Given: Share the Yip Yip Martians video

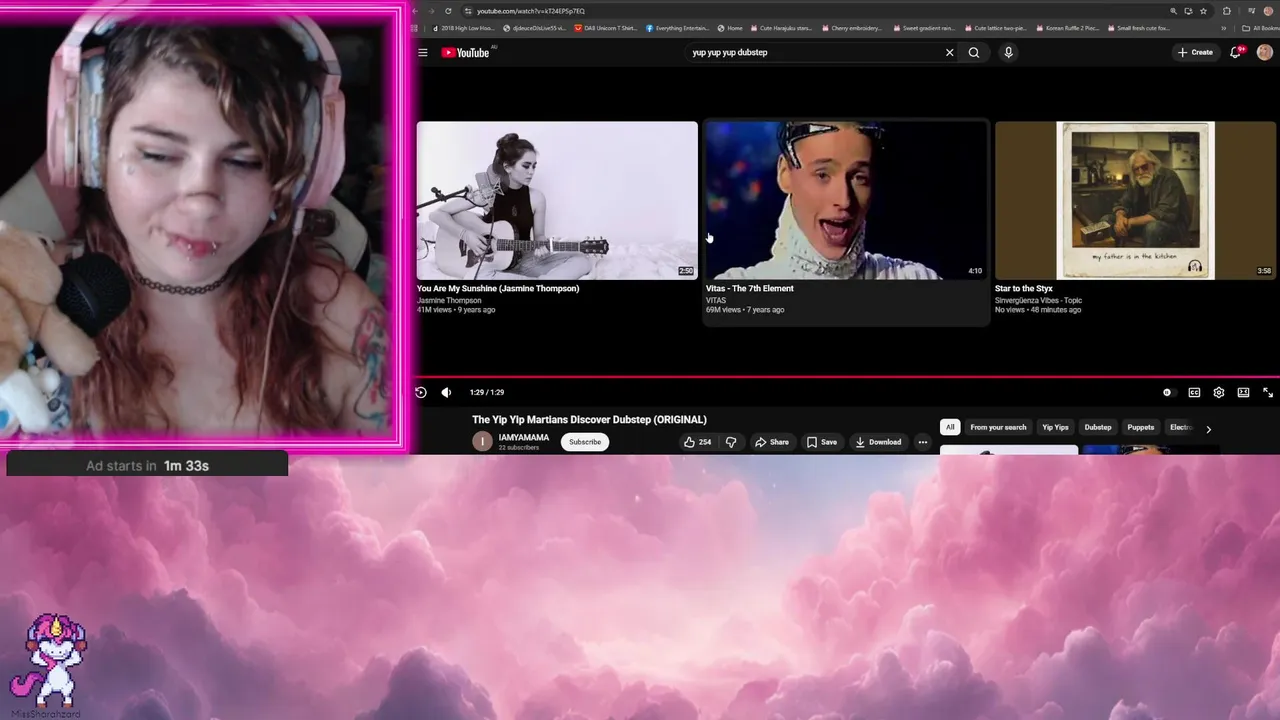Looking at the screenshot, I should pos(772,442).
